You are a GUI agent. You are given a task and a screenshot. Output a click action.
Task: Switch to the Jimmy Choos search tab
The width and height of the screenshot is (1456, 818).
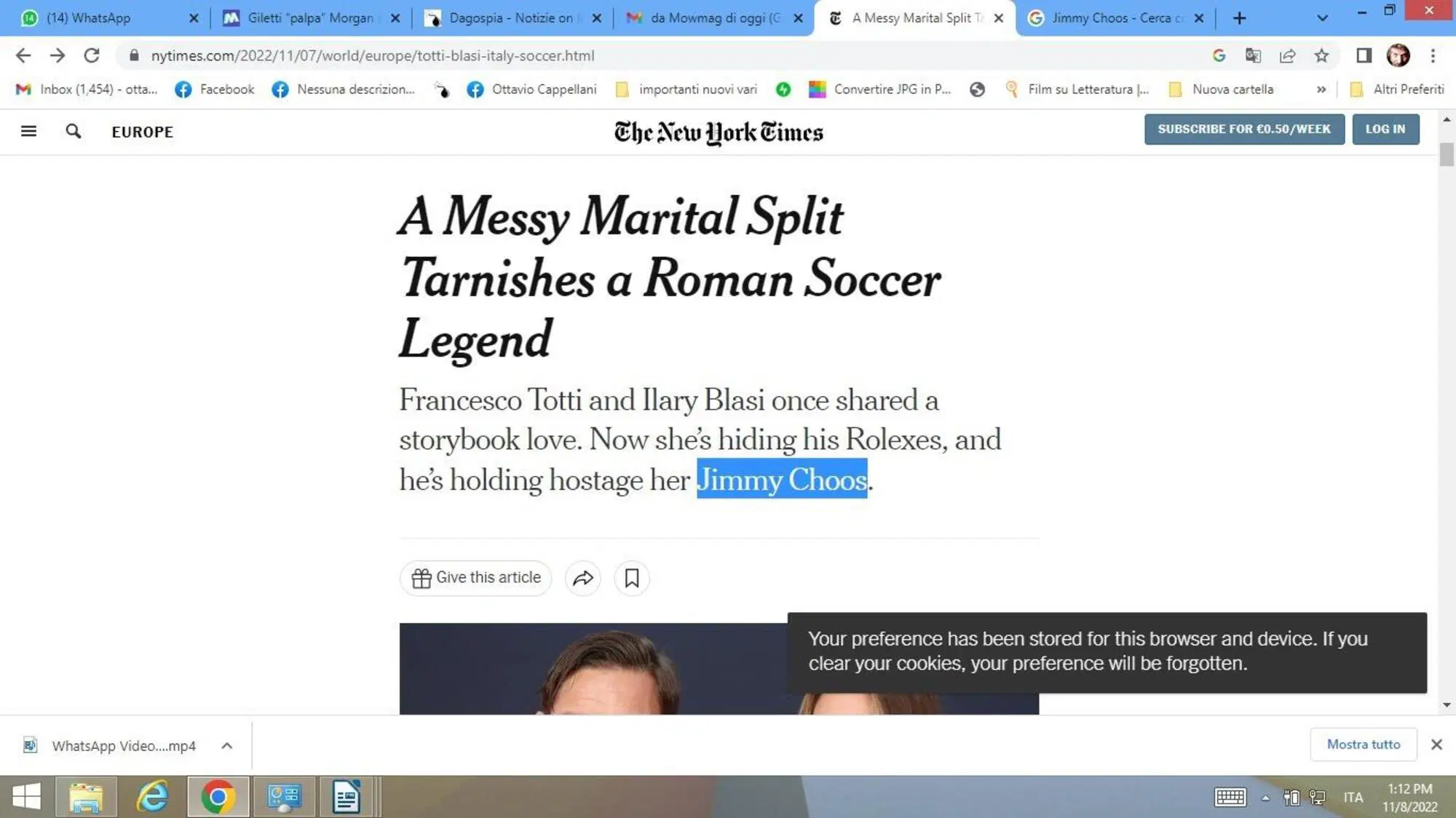(1114, 17)
